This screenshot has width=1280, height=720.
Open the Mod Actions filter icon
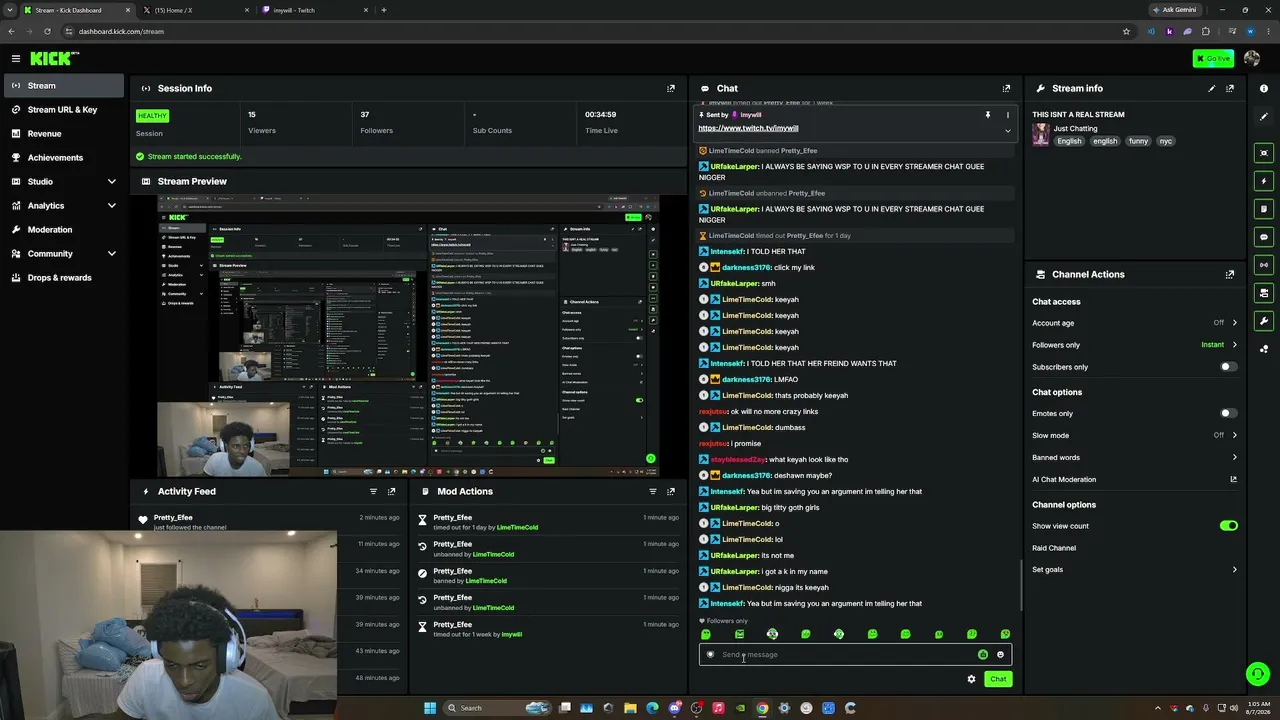pos(653,491)
